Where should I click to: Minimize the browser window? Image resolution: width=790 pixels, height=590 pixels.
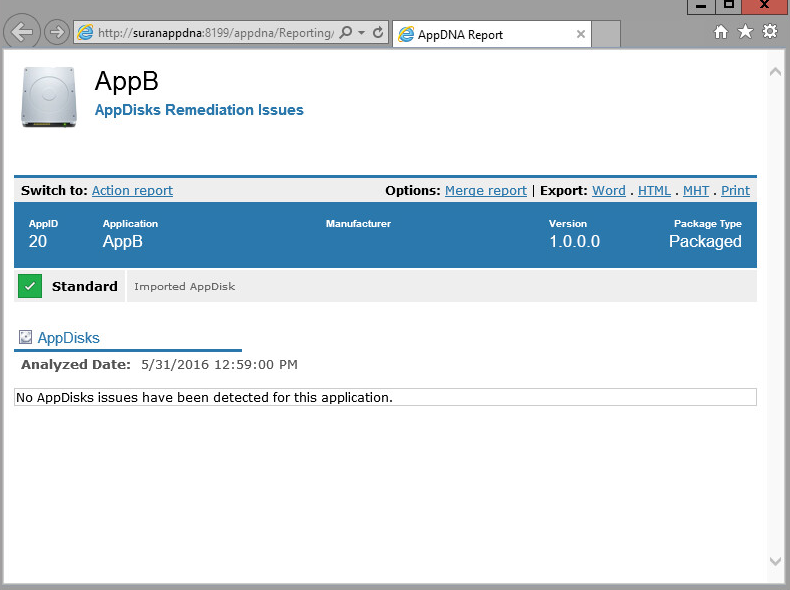coord(701,6)
